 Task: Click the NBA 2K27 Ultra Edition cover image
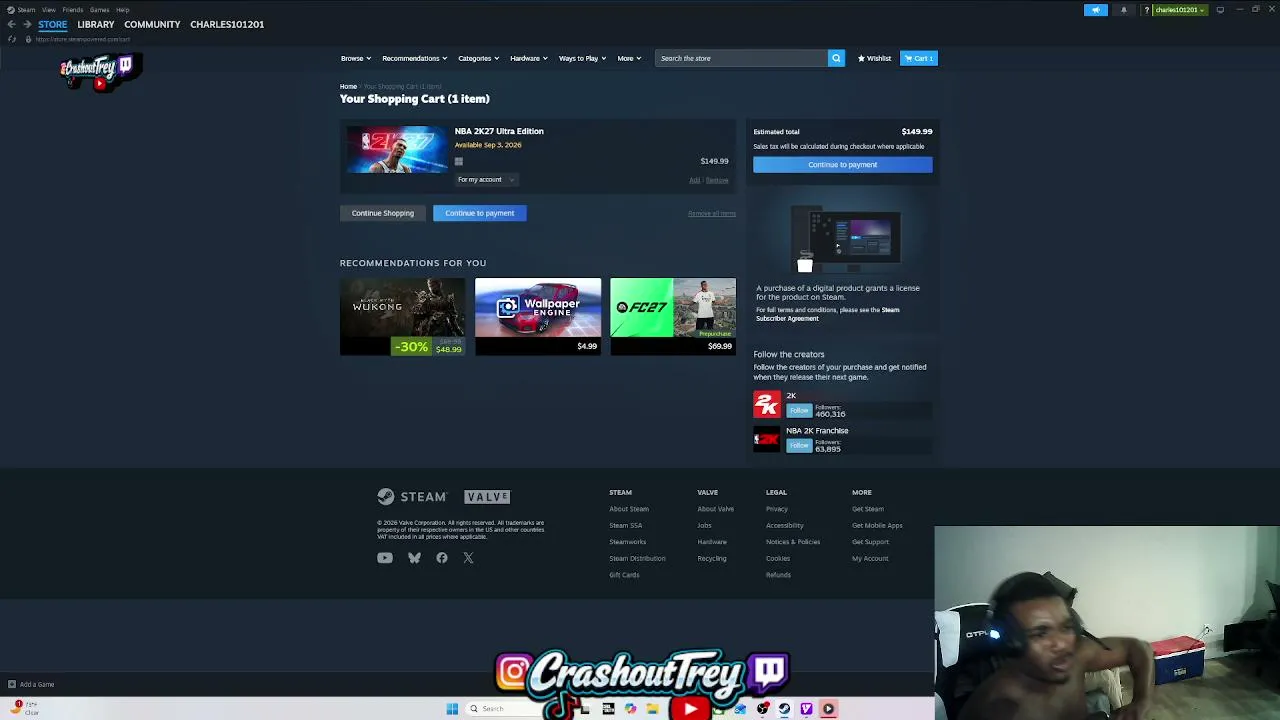point(398,149)
